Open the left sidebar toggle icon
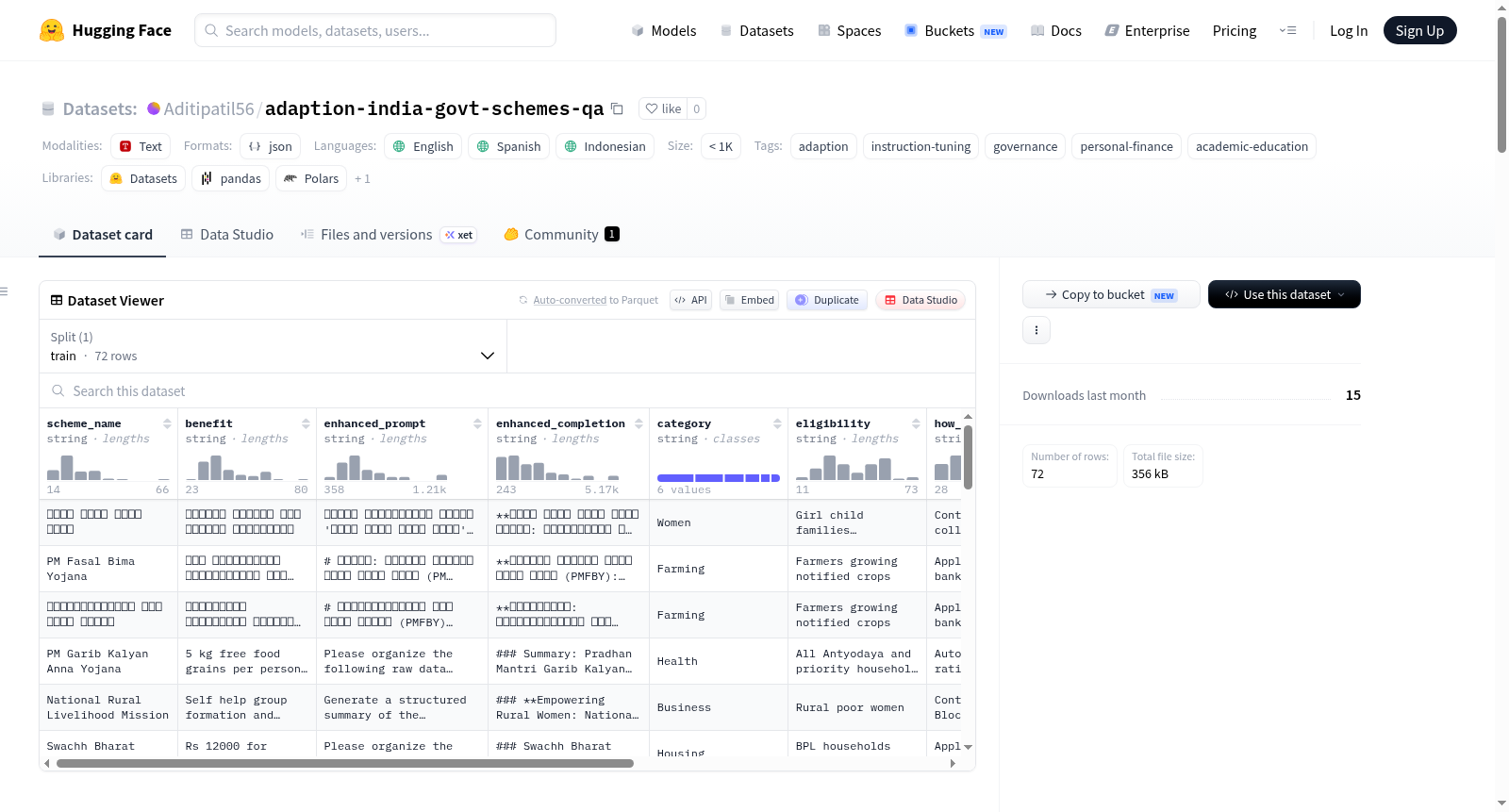This screenshot has height=812, width=1509. 4,291
